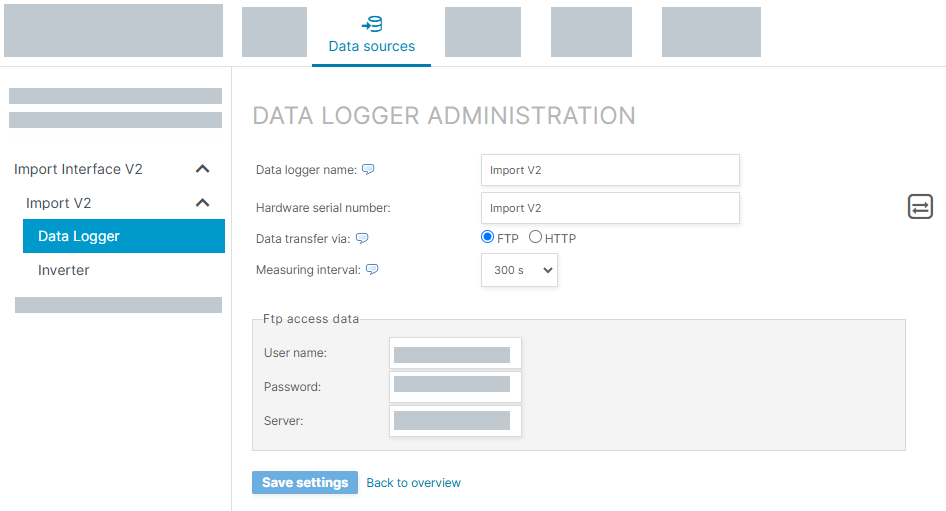This screenshot has height=511, width=946.
Task: Open the Inverter sidebar item
Action: (x=64, y=270)
